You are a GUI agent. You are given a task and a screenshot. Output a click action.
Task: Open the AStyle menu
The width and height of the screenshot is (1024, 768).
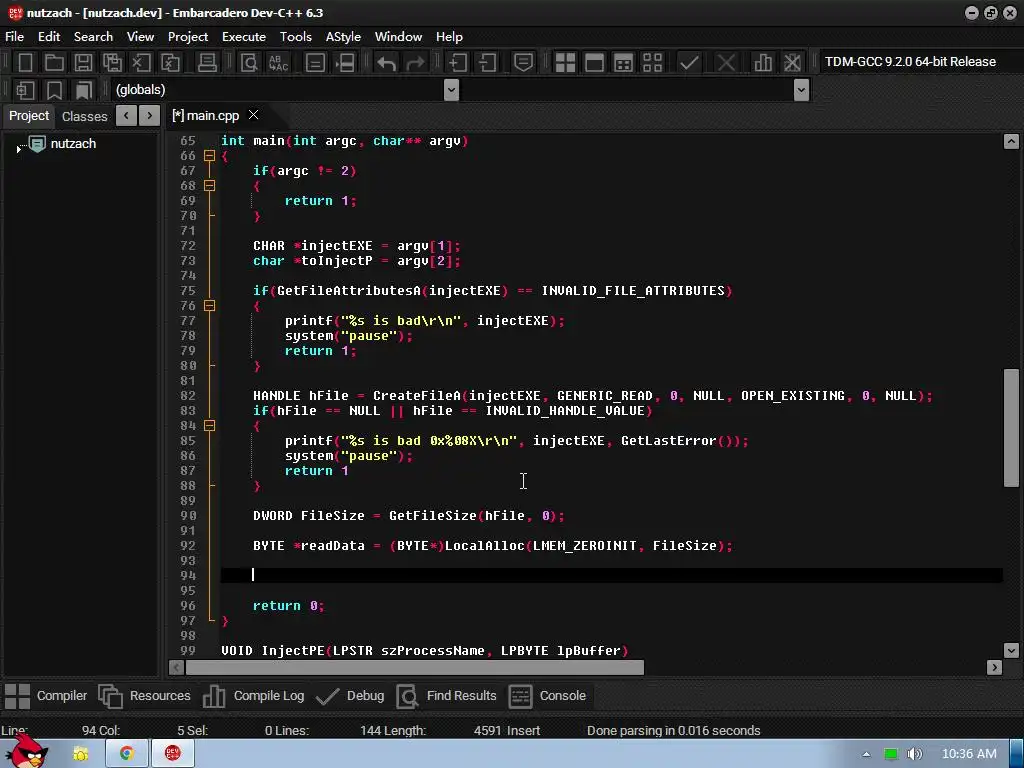coord(343,37)
